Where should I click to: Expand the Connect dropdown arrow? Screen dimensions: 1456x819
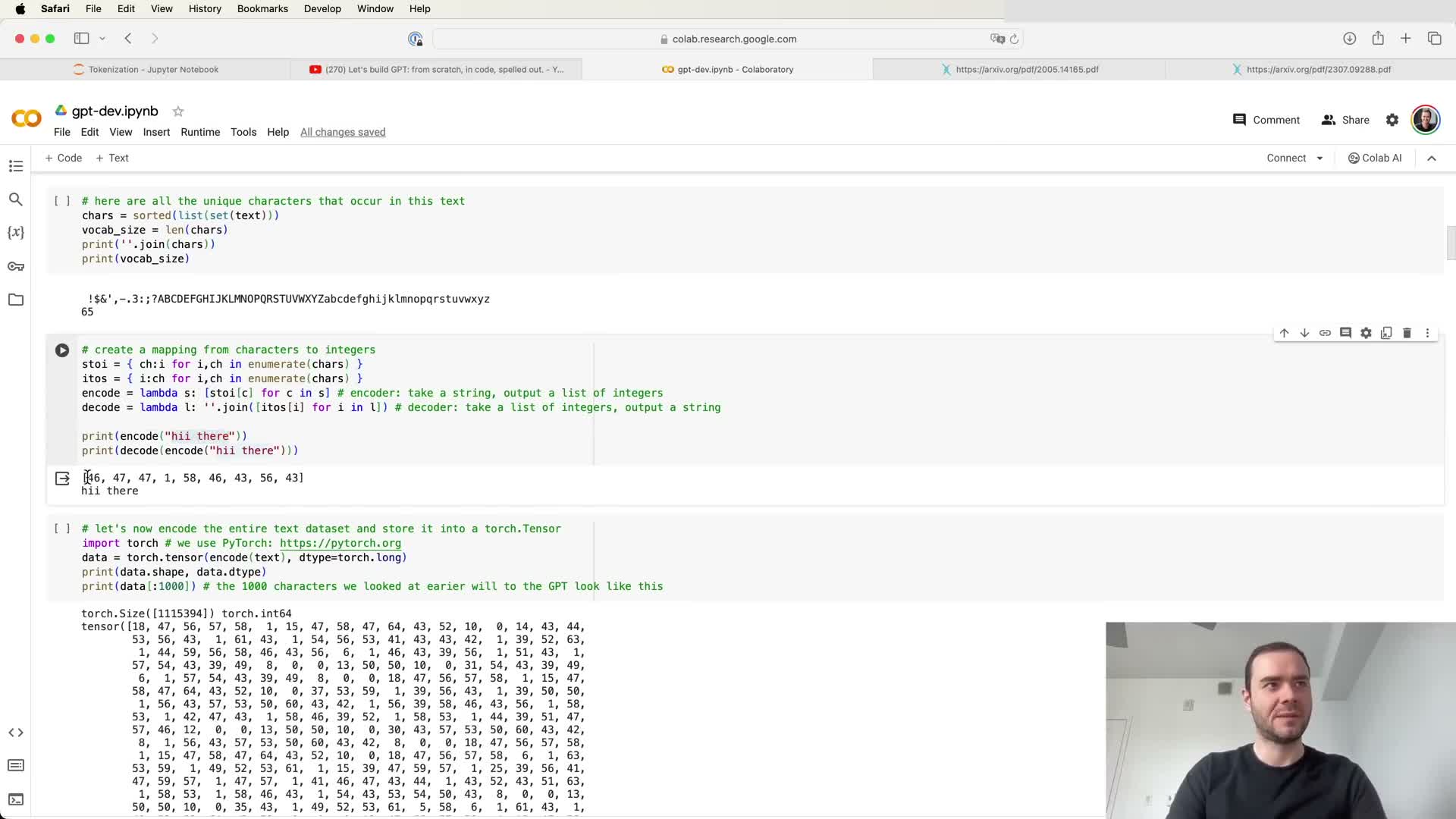click(1319, 158)
